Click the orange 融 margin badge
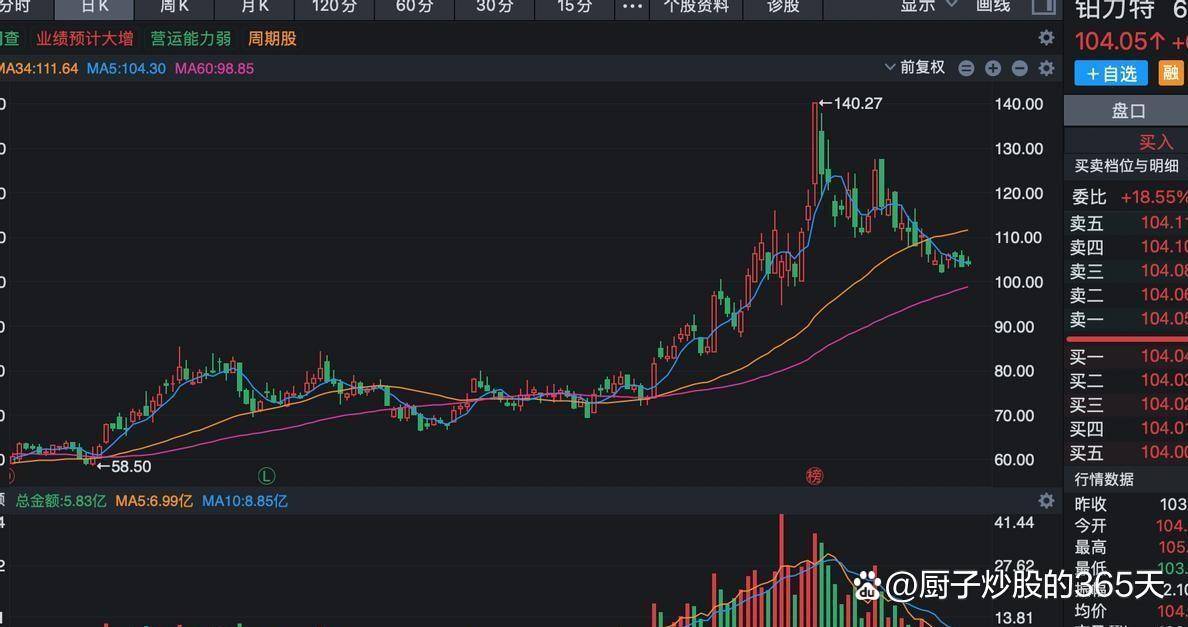The width and height of the screenshot is (1188, 627). click(x=1170, y=73)
